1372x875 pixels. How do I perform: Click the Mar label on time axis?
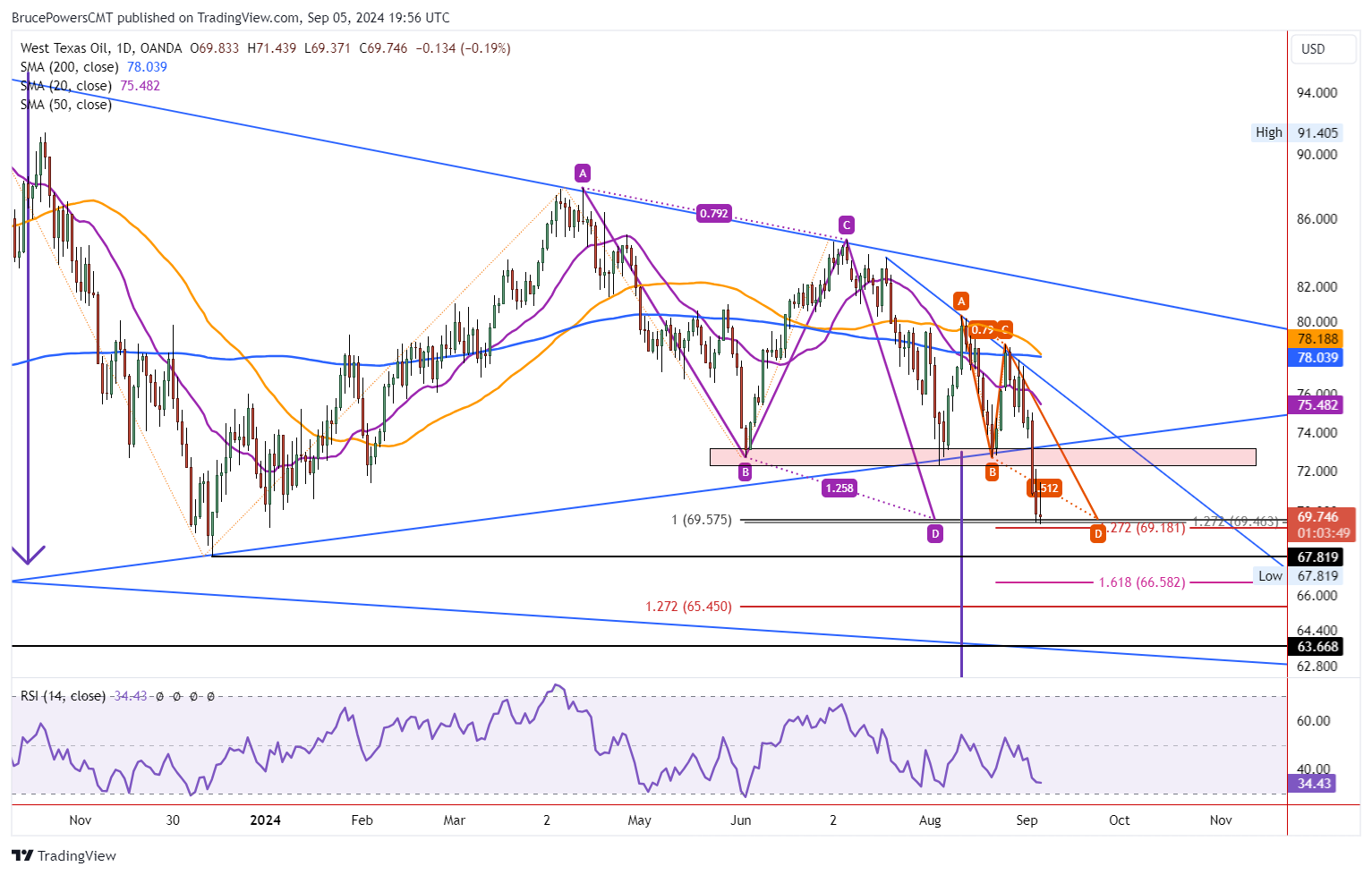tap(455, 820)
